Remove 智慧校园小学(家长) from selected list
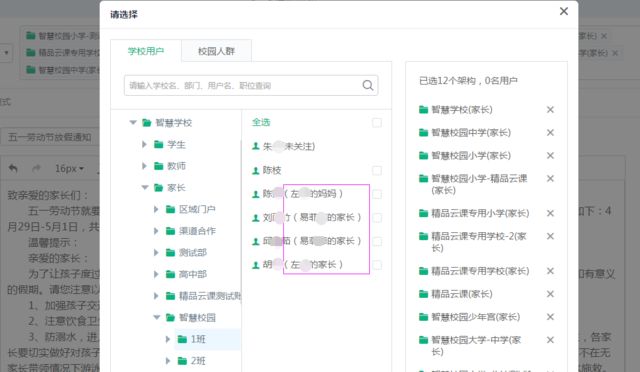Image resolution: width=640 pixels, height=372 pixels. click(550, 156)
